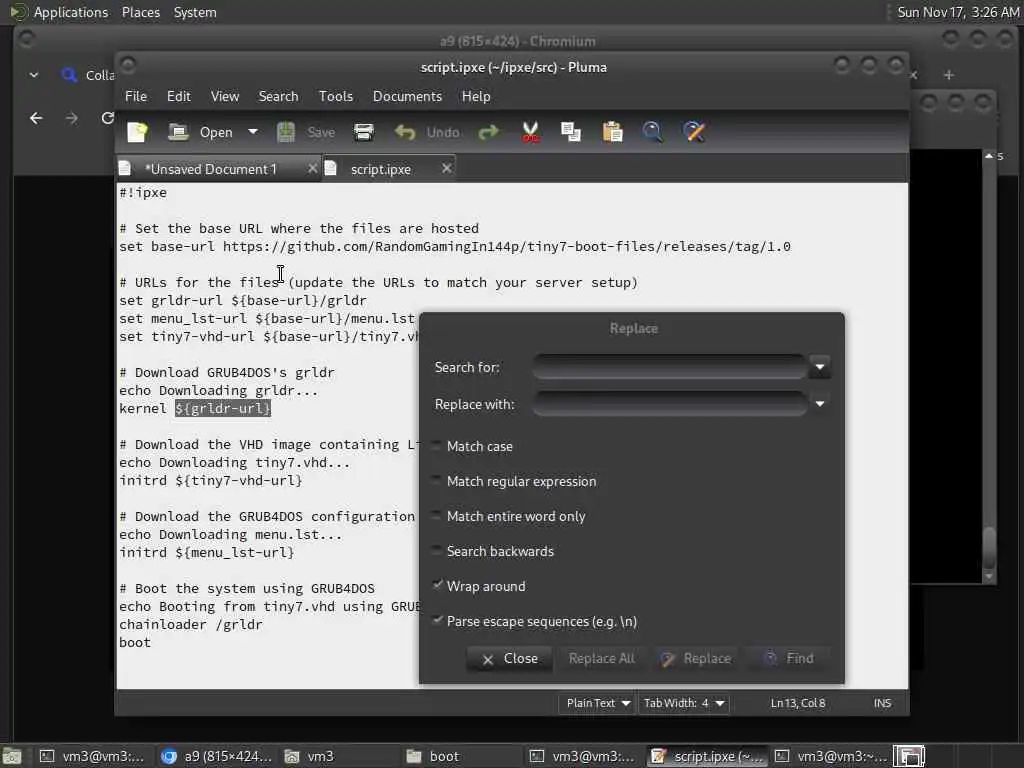
Task: Click the #!ipxe first line
Action: pyautogui.click(x=143, y=193)
